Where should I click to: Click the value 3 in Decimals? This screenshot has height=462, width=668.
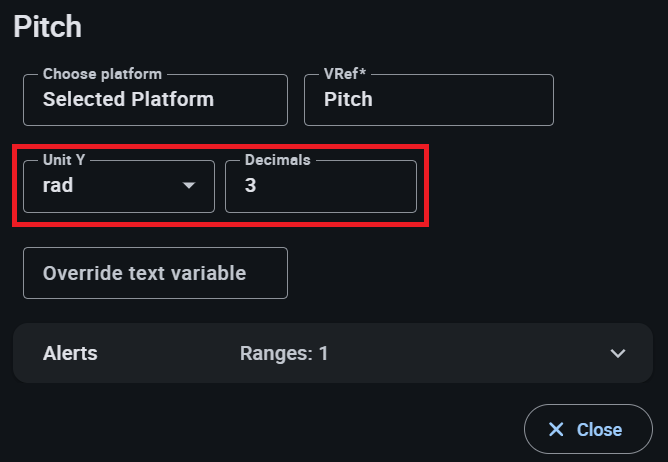(x=250, y=186)
